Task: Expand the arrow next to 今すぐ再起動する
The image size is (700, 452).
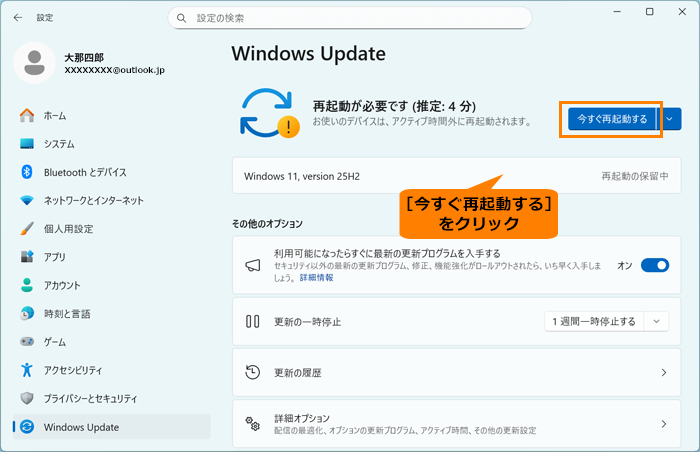Action: (671, 118)
